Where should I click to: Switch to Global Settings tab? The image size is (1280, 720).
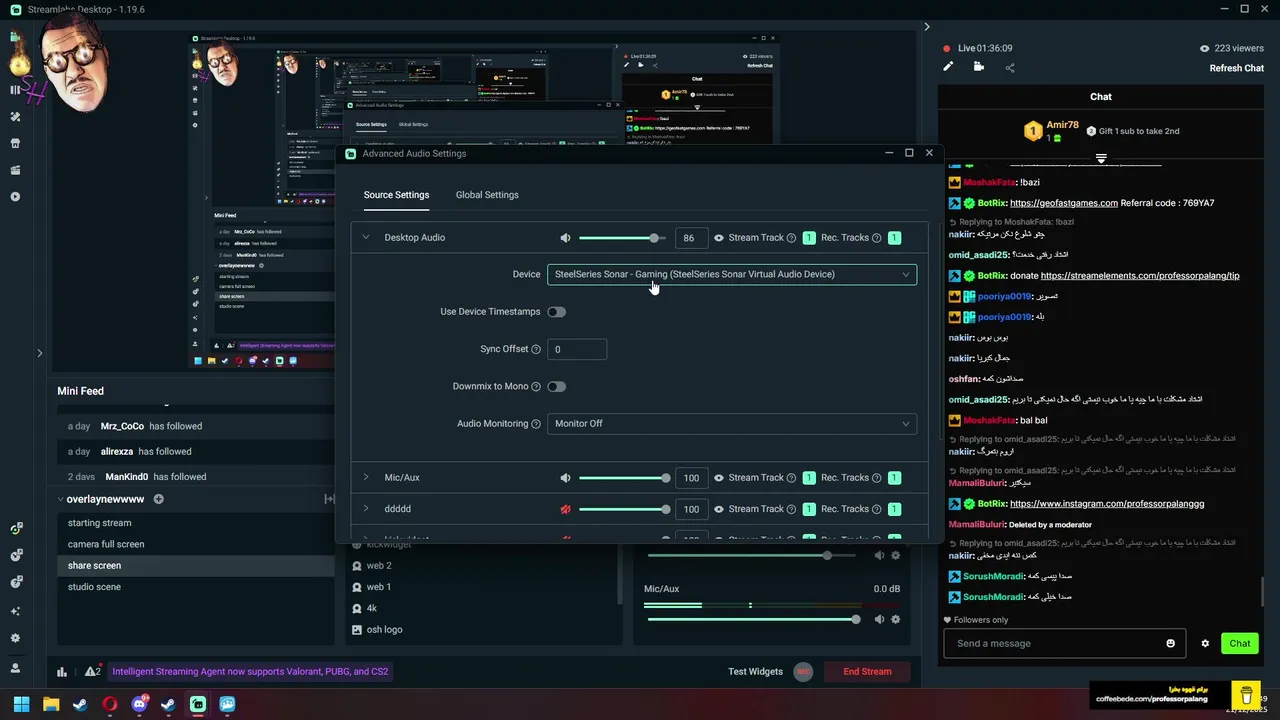487,195
